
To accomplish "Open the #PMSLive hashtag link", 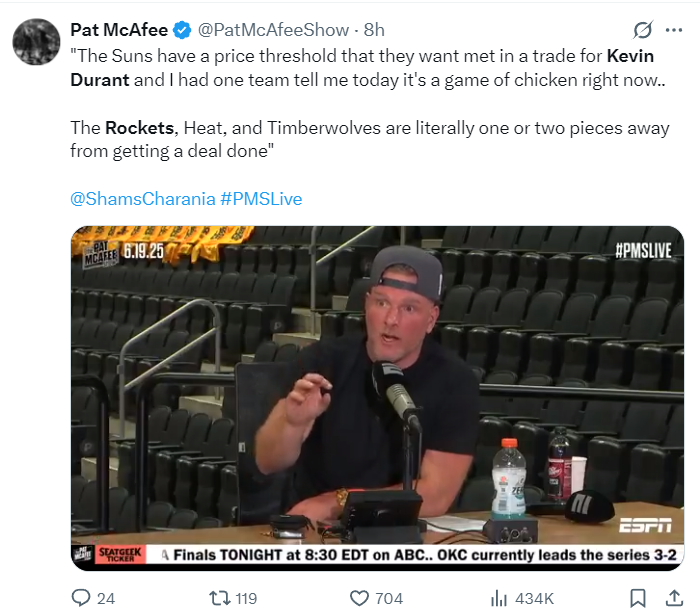I will (261, 198).
